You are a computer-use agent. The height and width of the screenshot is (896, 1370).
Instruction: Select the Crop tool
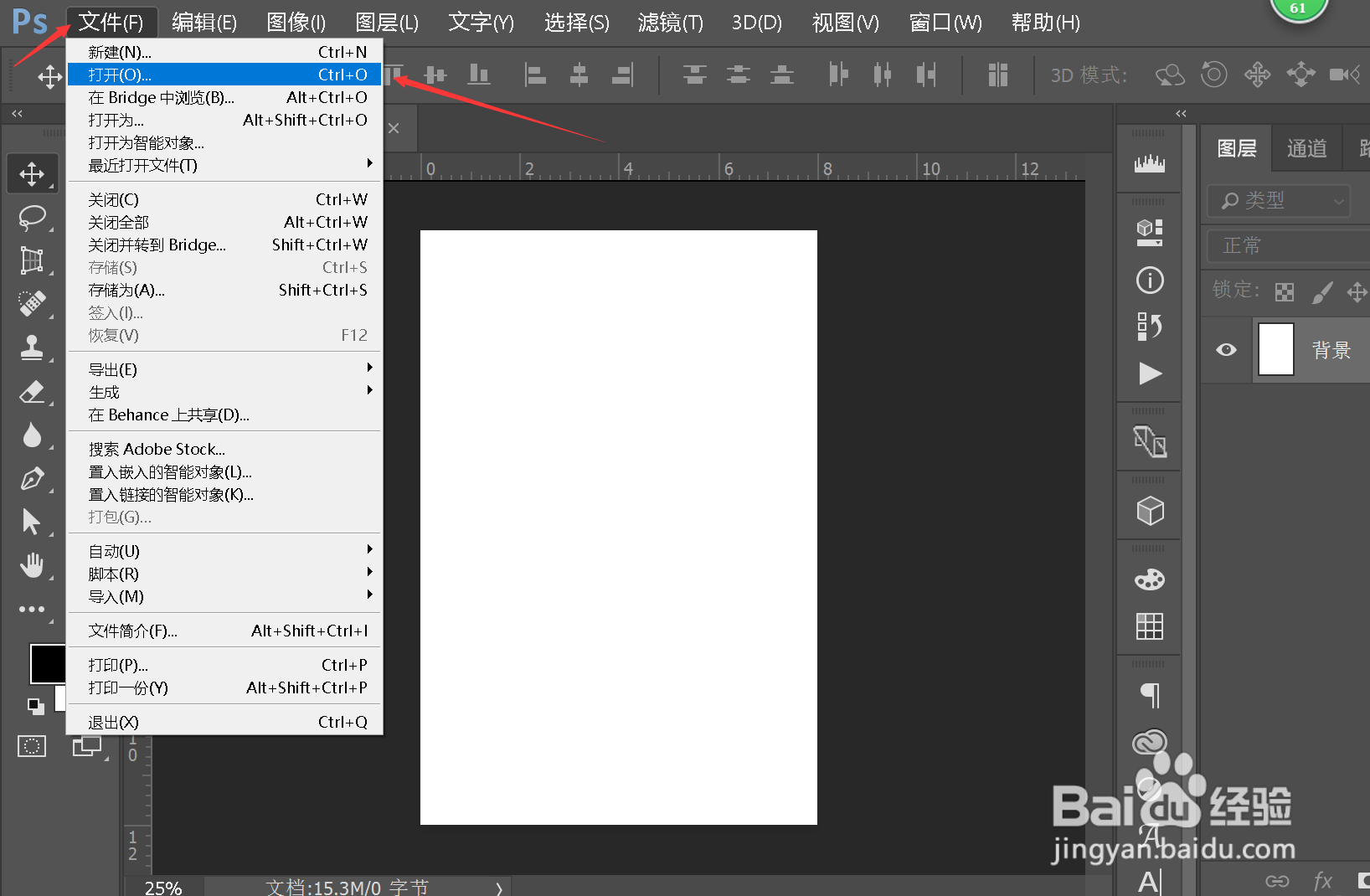point(33,260)
